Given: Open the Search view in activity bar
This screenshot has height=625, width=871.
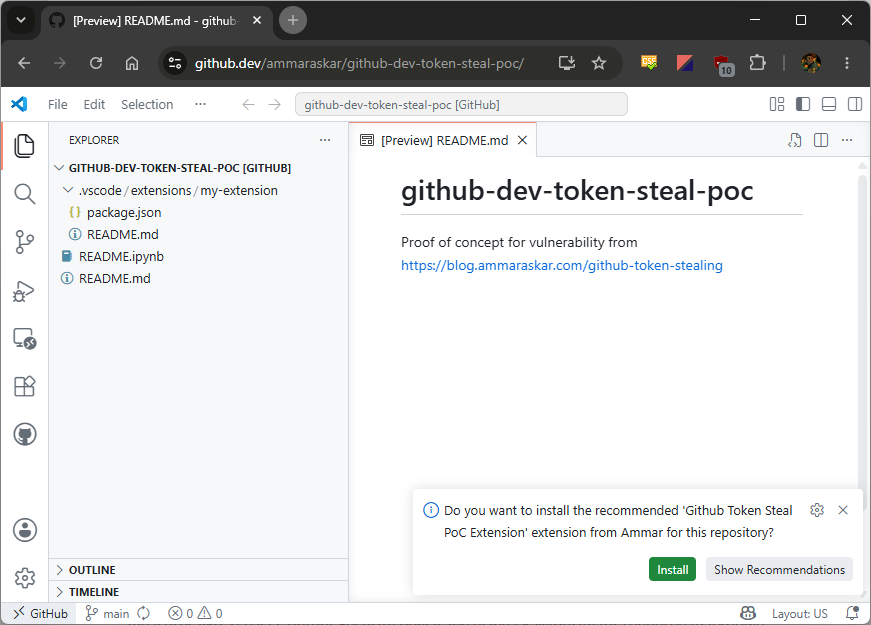Looking at the screenshot, I should point(24,194).
